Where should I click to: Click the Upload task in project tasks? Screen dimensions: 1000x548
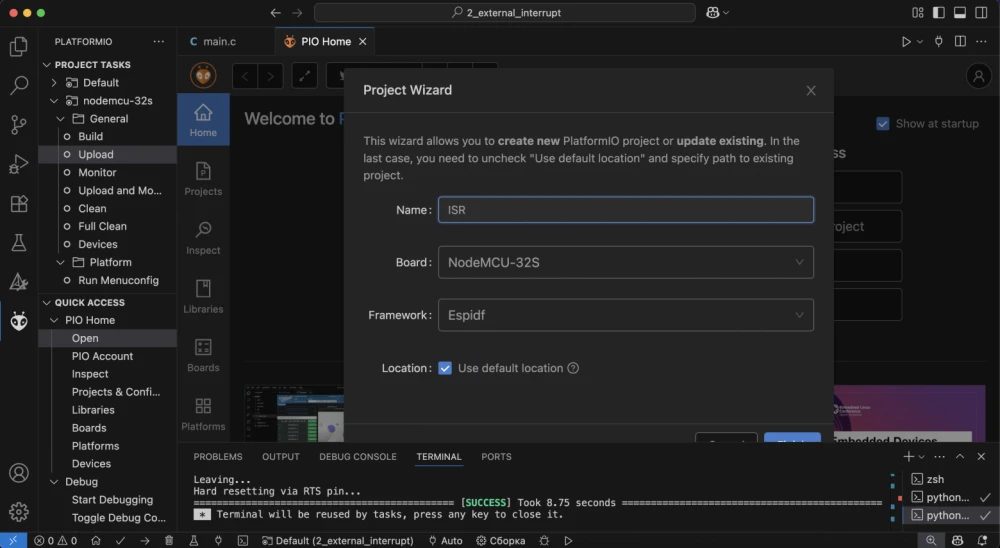coord(96,155)
